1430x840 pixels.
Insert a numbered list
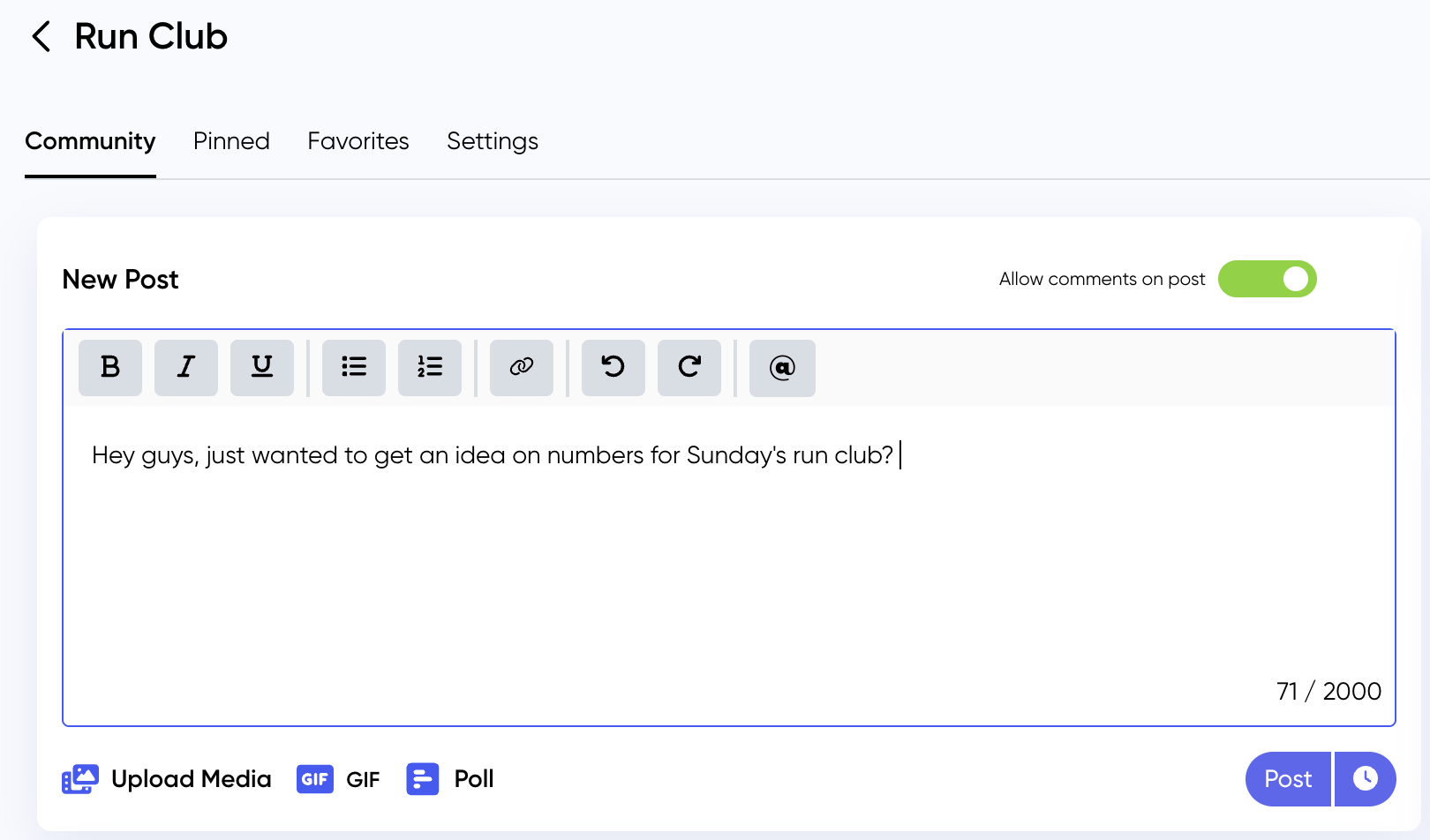click(430, 367)
